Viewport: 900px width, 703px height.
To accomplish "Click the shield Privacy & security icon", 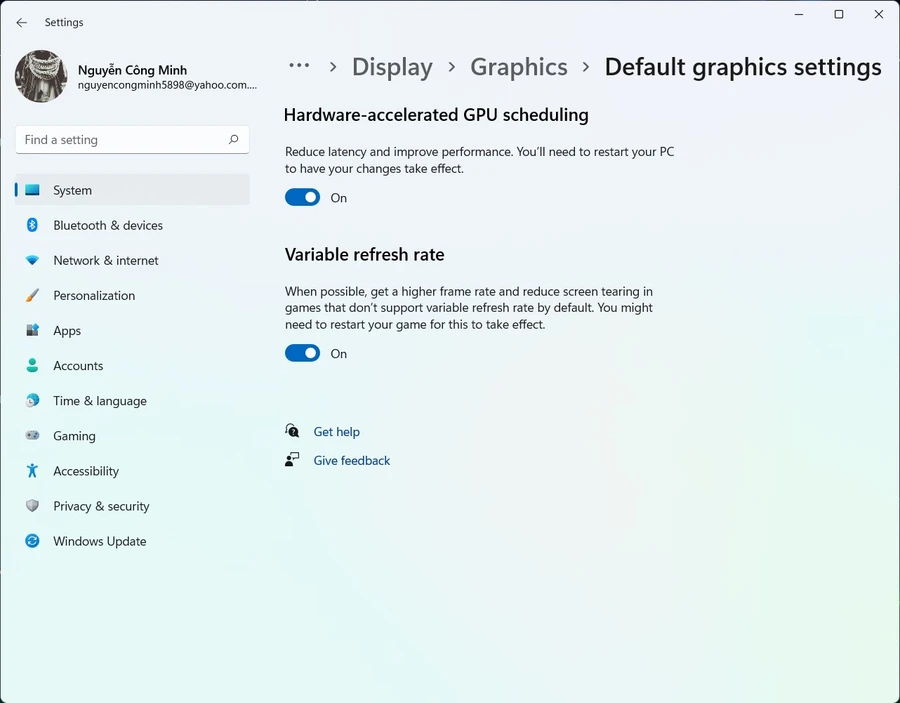I will pyautogui.click(x=32, y=506).
